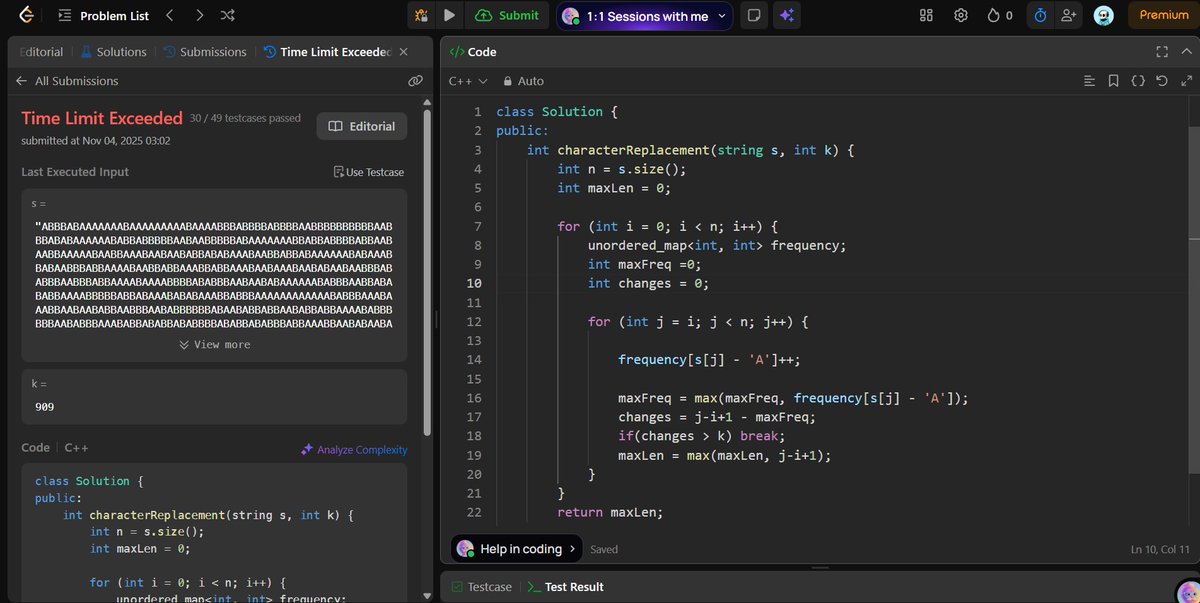This screenshot has height=603, width=1200.
Task: Click the Premium button
Action: pos(1164,15)
